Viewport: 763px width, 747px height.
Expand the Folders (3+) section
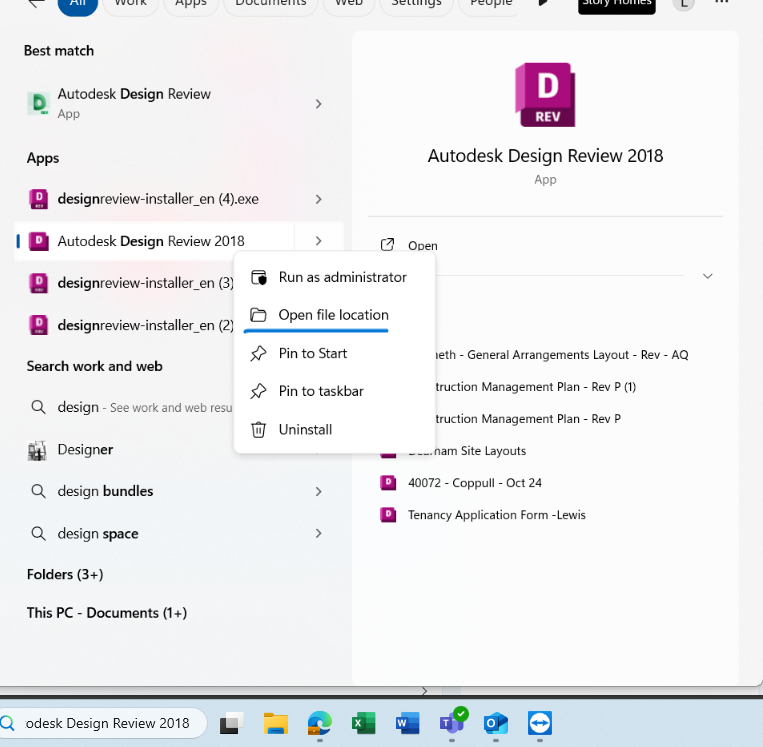pos(65,574)
